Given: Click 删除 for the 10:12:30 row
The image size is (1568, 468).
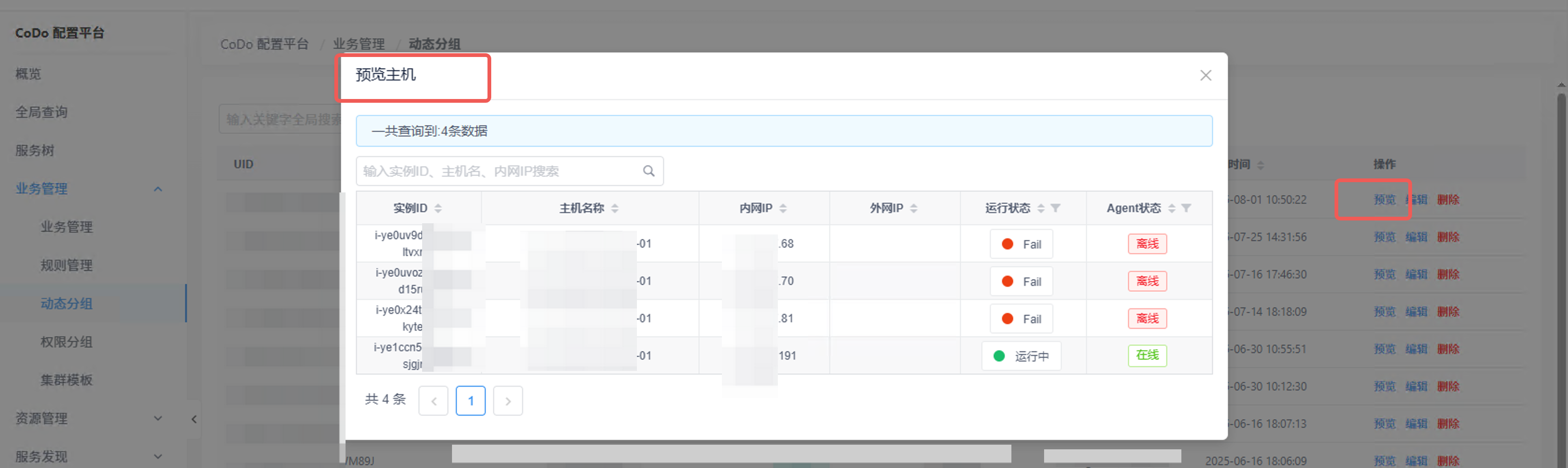Looking at the screenshot, I should click(x=1448, y=386).
